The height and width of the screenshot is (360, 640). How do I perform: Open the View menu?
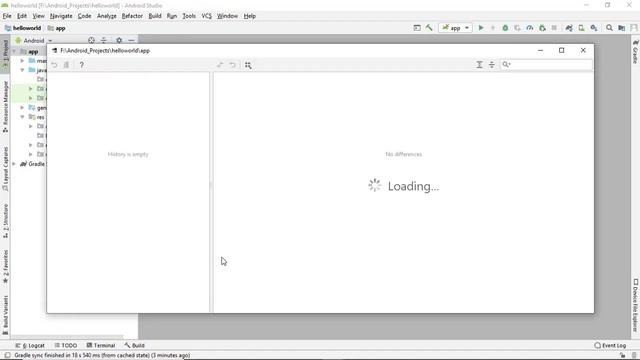[38, 16]
